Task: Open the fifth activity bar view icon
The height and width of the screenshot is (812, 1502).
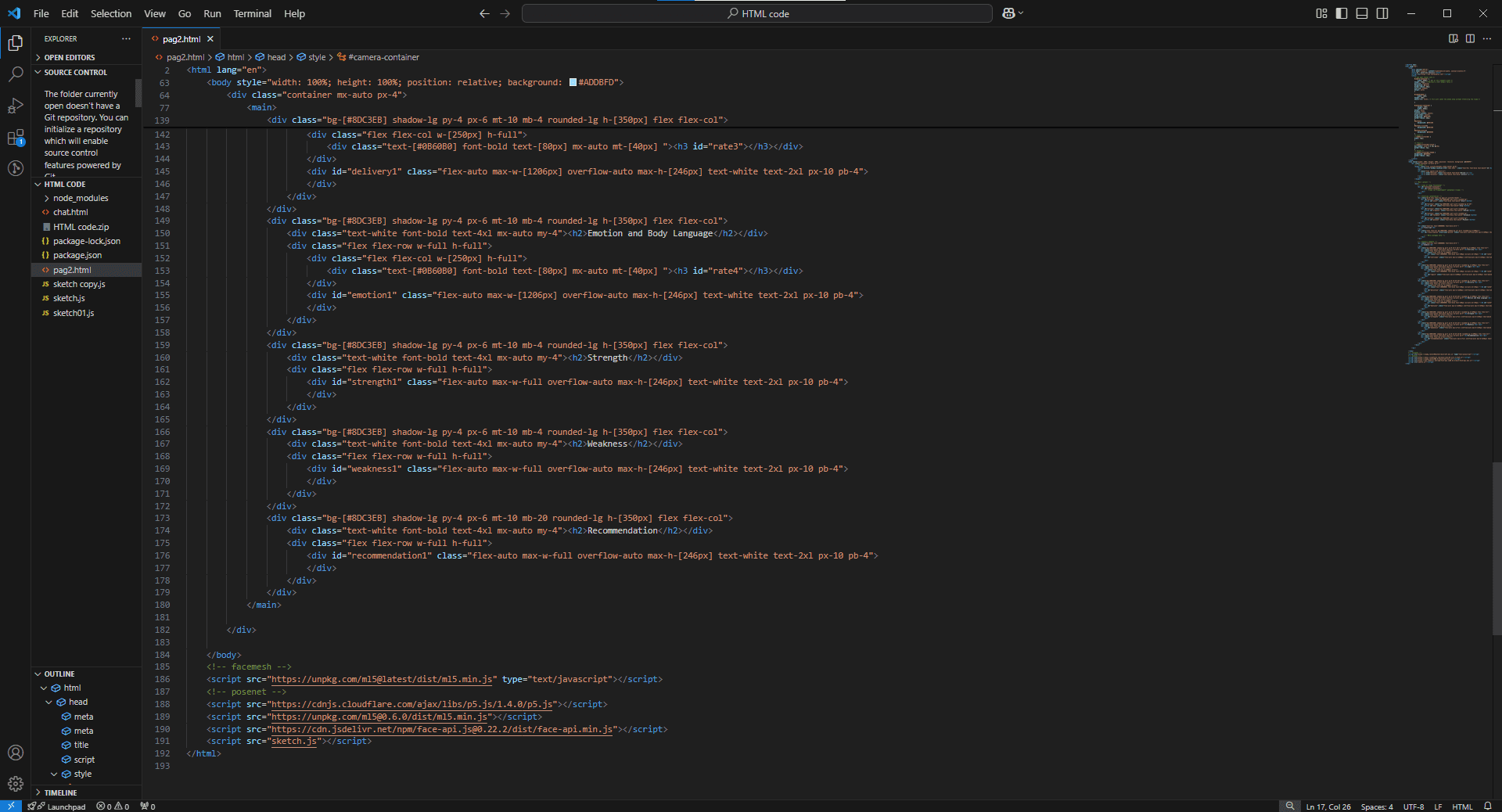Action: (15, 168)
